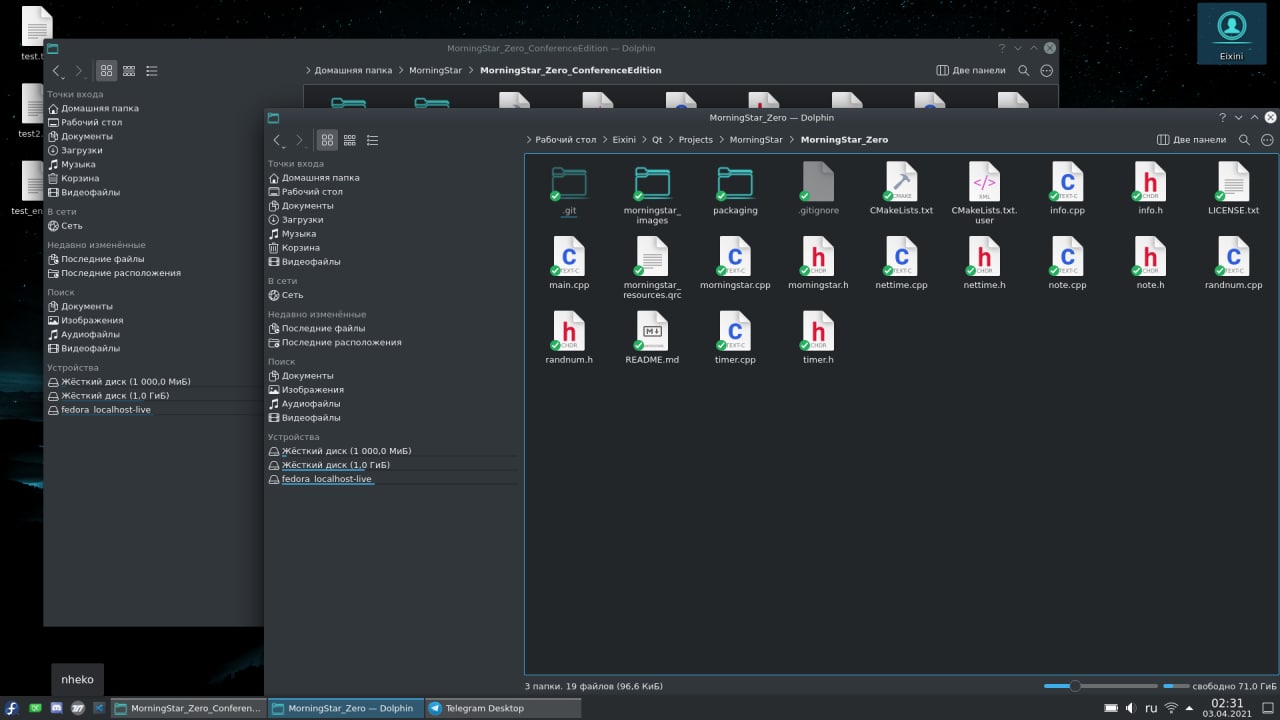Open search in ConferenceEdition window
1280x720 pixels.
1023,71
